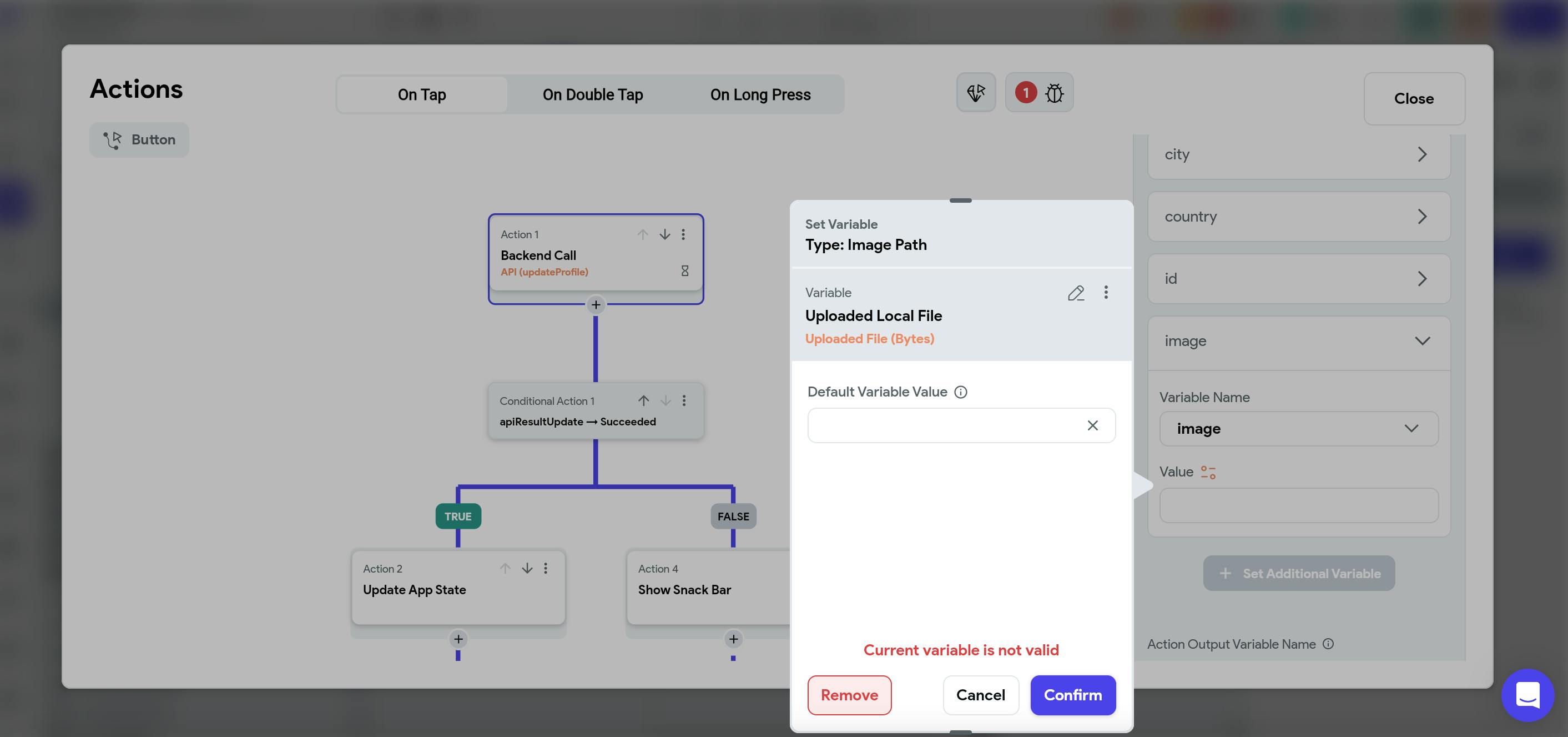1568x737 pixels.
Task: Open Action 2 three-dot menu
Action: [x=546, y=568]
